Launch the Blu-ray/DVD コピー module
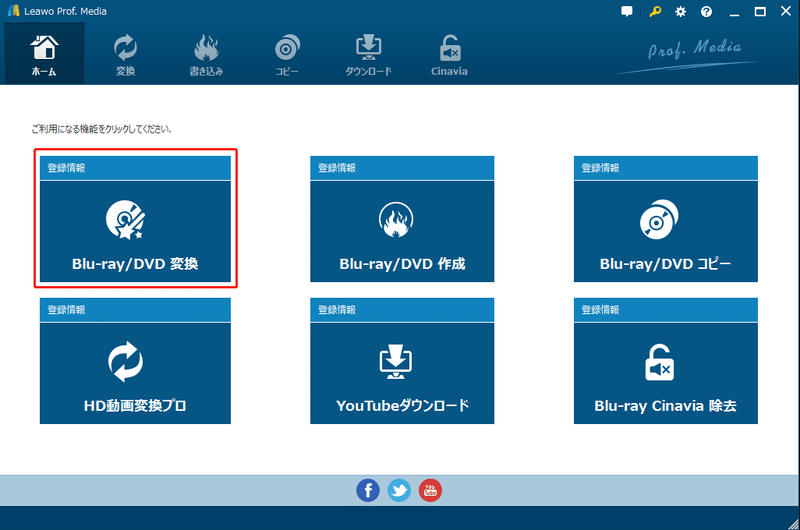The height and width of the screenshot is (530, 800). (x=666, y=231)
